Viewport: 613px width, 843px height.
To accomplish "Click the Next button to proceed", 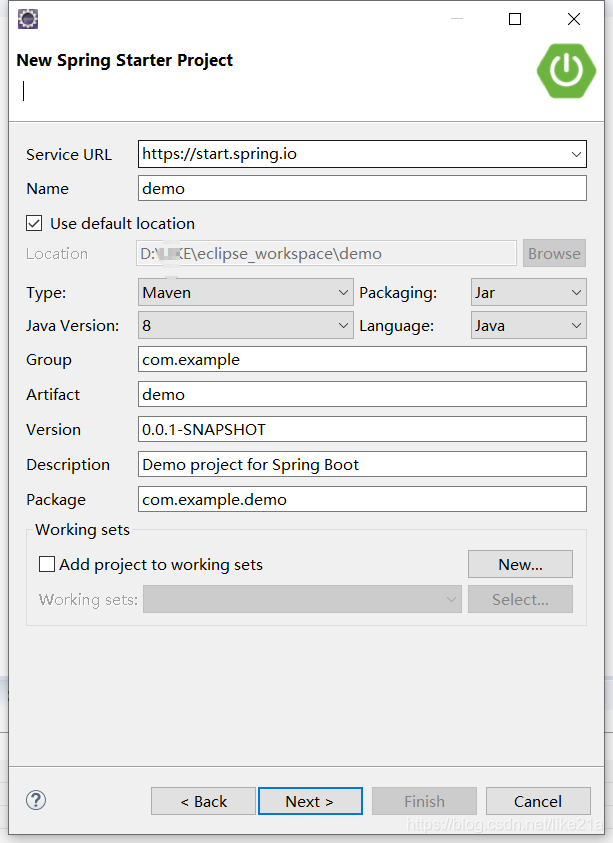I will (x=310, y=801).
